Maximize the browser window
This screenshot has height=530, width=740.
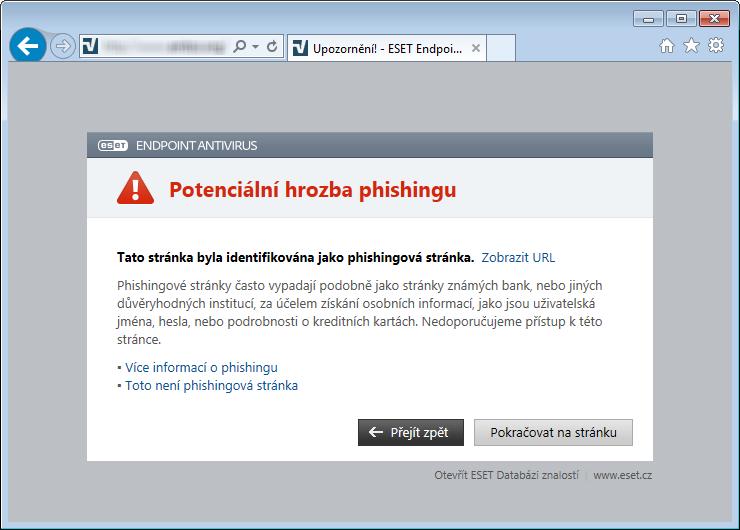coord(681,19)
